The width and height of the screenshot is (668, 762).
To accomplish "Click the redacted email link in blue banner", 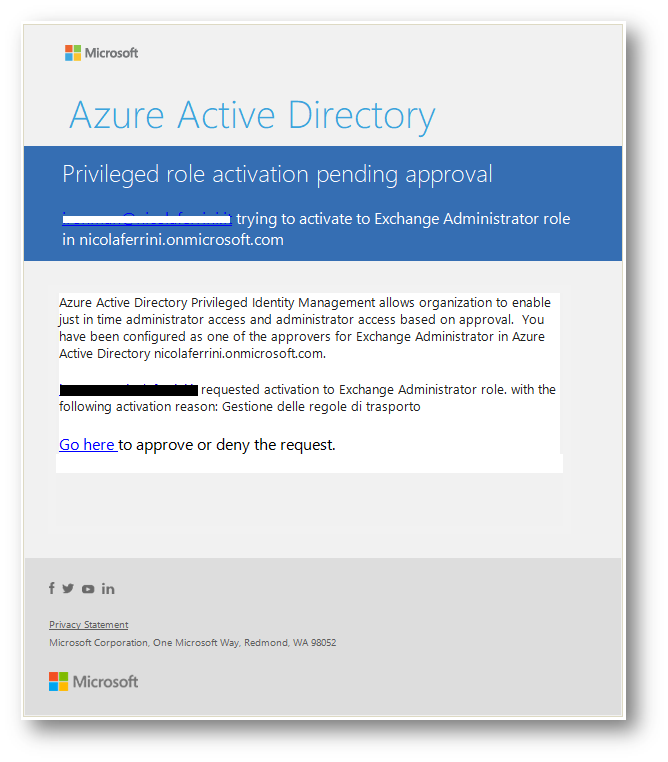I will click(147, 219).
